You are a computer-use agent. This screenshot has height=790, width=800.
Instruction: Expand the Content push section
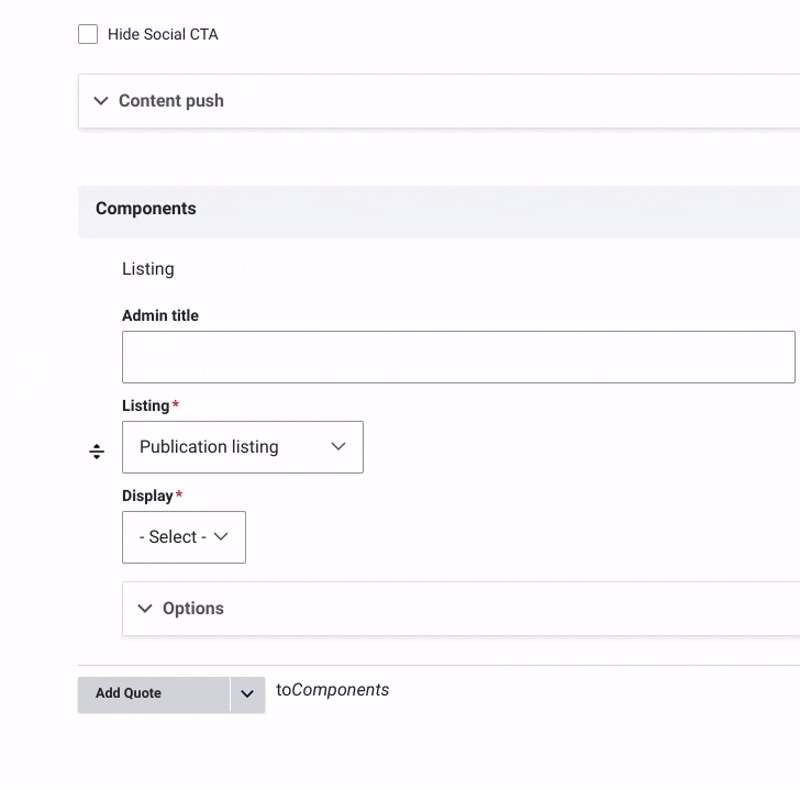click(x=171, y=101)
